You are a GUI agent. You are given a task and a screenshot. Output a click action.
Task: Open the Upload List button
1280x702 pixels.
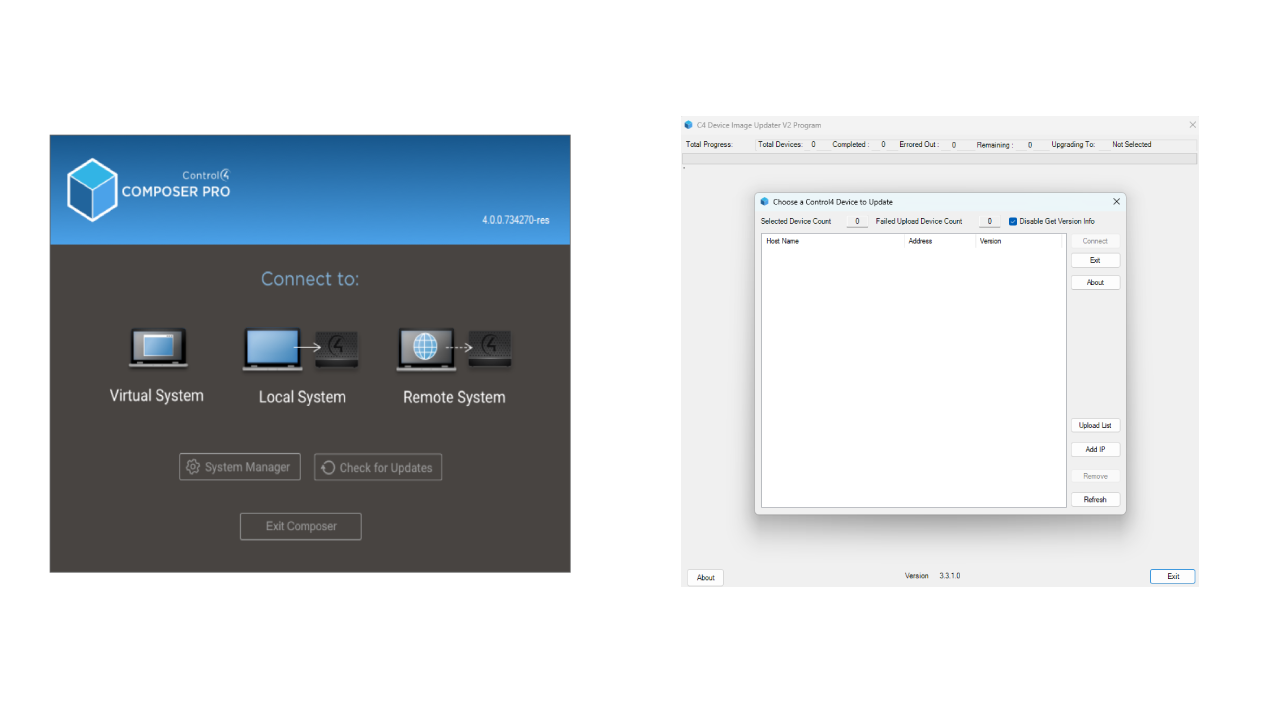click(x=1095, y=426)
